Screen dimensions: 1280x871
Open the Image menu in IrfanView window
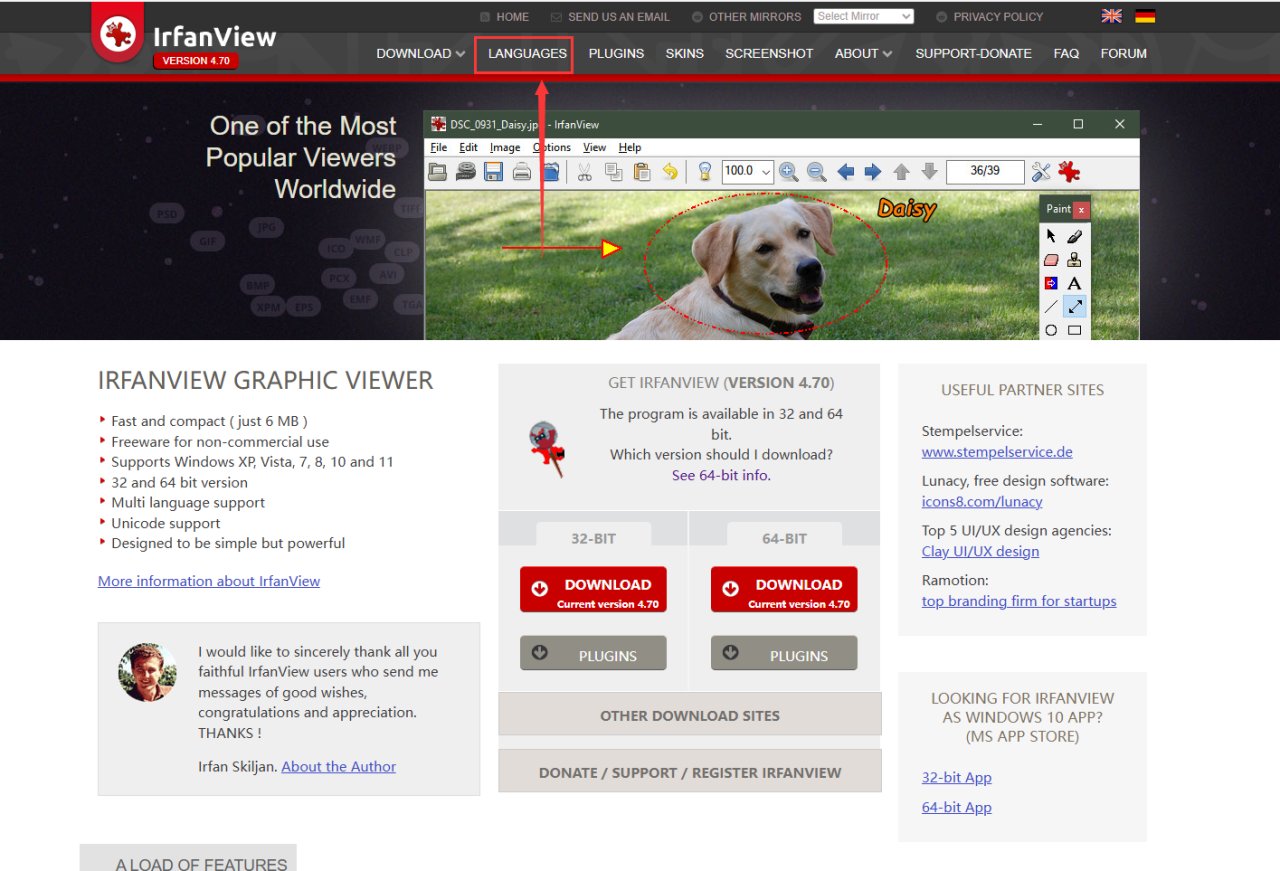(x=505, y=147)
